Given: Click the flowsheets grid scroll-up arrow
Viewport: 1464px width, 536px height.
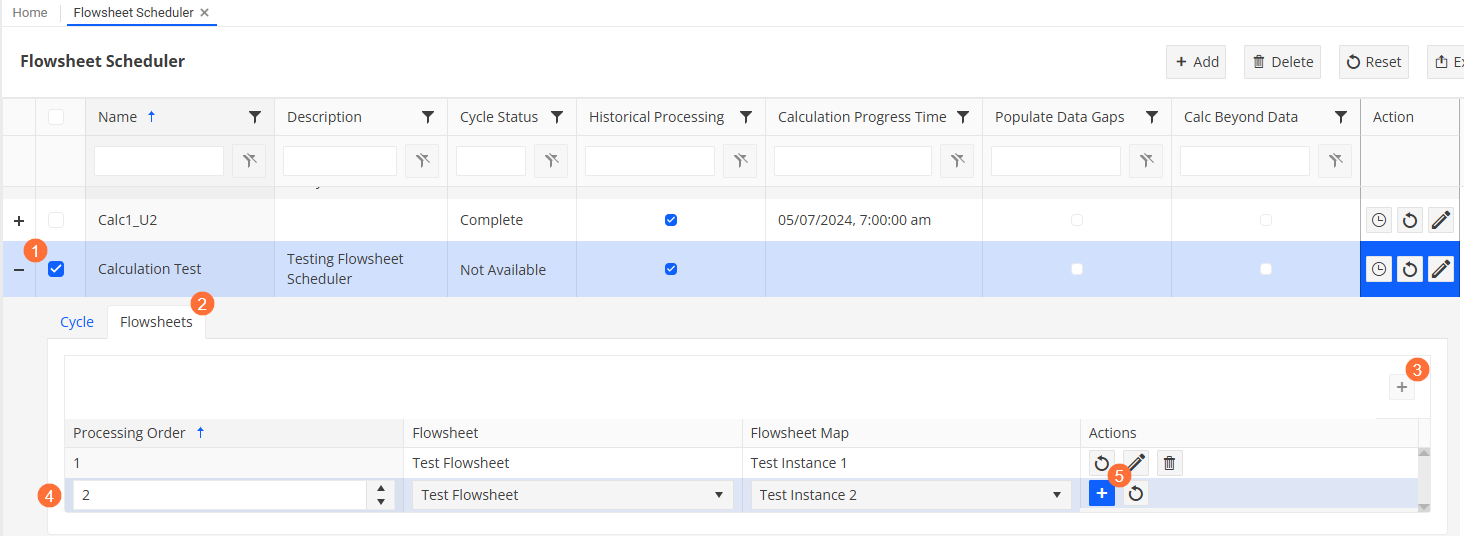Looking at the screenshot, I should tap(1424, 453).
